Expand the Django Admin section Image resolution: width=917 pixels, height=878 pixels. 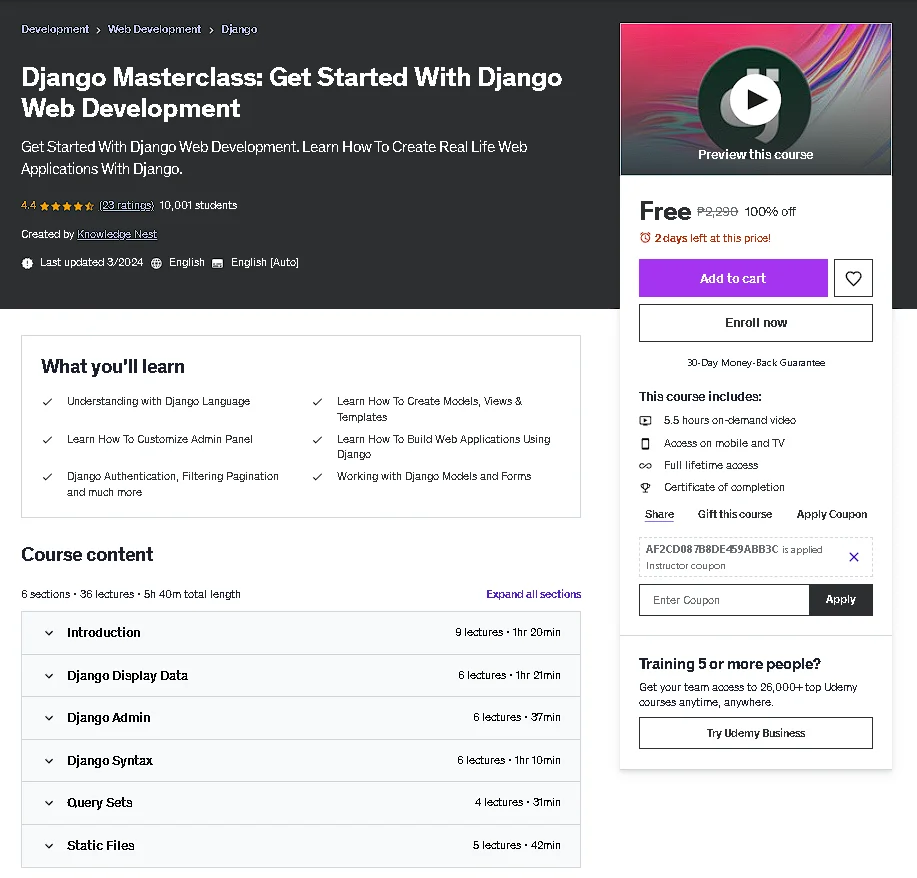coord(301,718)
